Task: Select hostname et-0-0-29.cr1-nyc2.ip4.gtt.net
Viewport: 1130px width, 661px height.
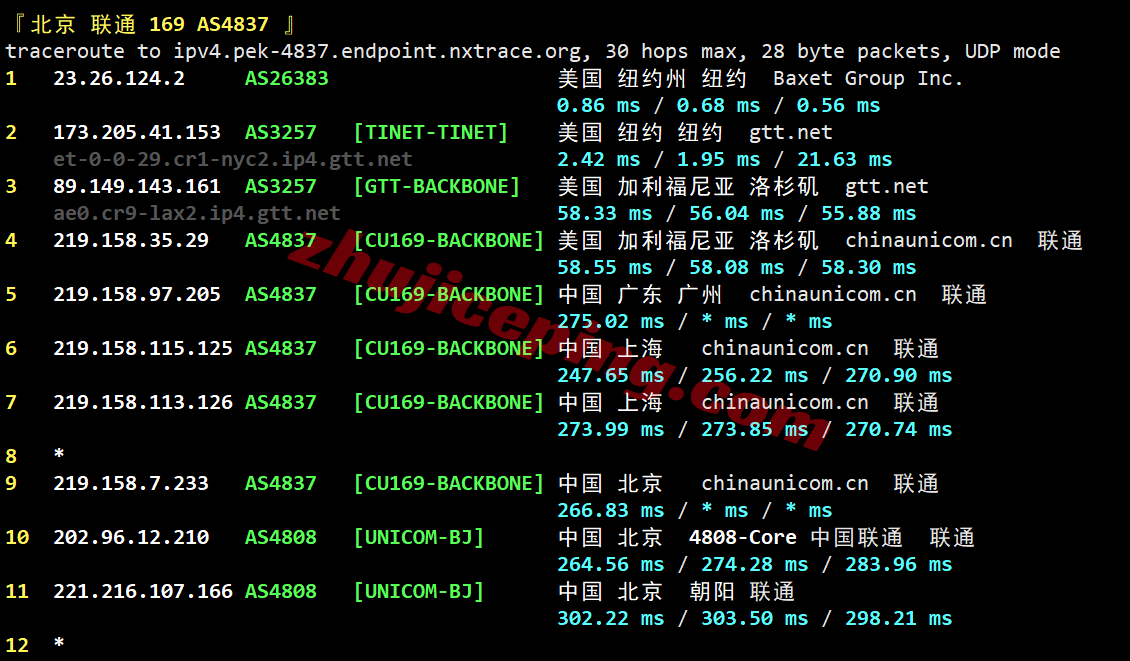Action: (233, 159)
